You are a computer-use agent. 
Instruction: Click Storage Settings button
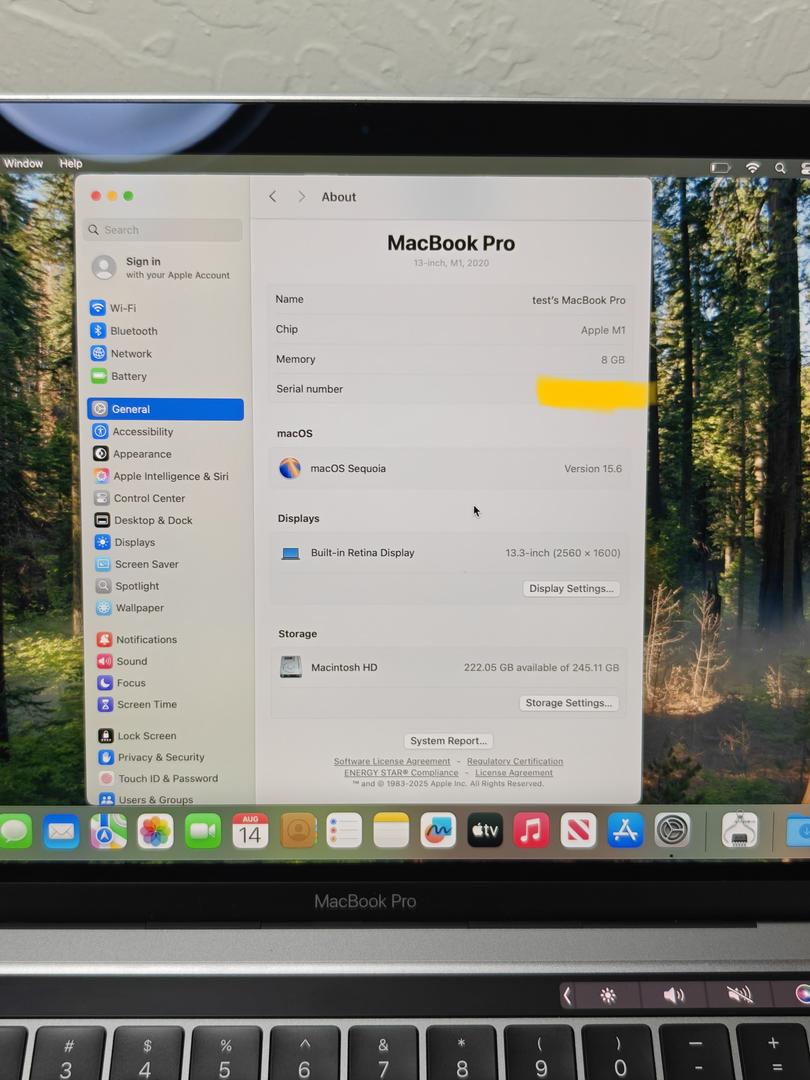569,703
